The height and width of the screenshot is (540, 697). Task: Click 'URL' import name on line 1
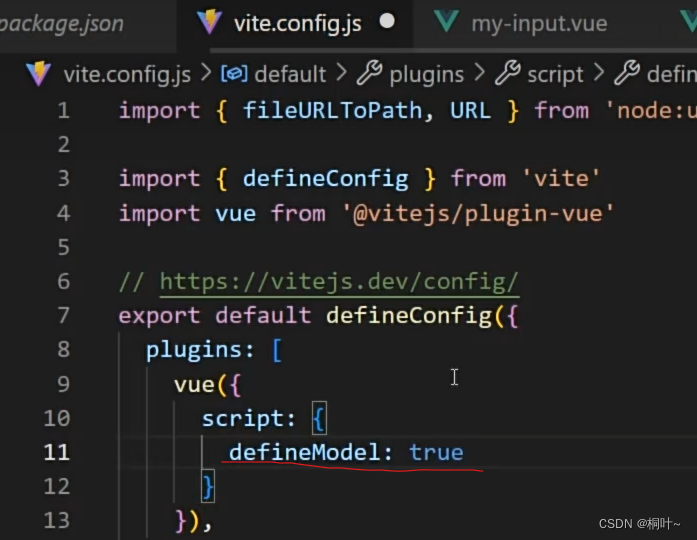470,110
